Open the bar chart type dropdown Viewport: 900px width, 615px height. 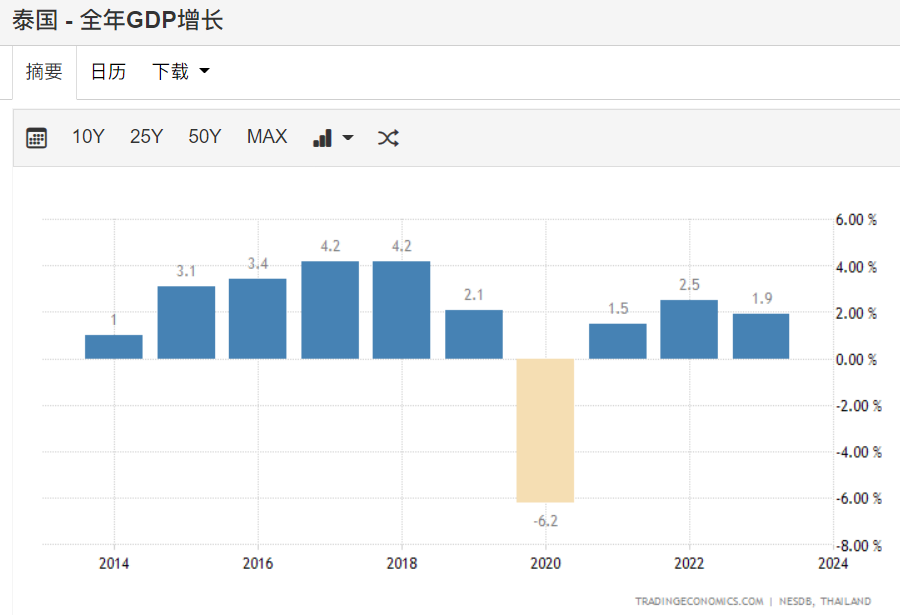[x=333, y=138]
